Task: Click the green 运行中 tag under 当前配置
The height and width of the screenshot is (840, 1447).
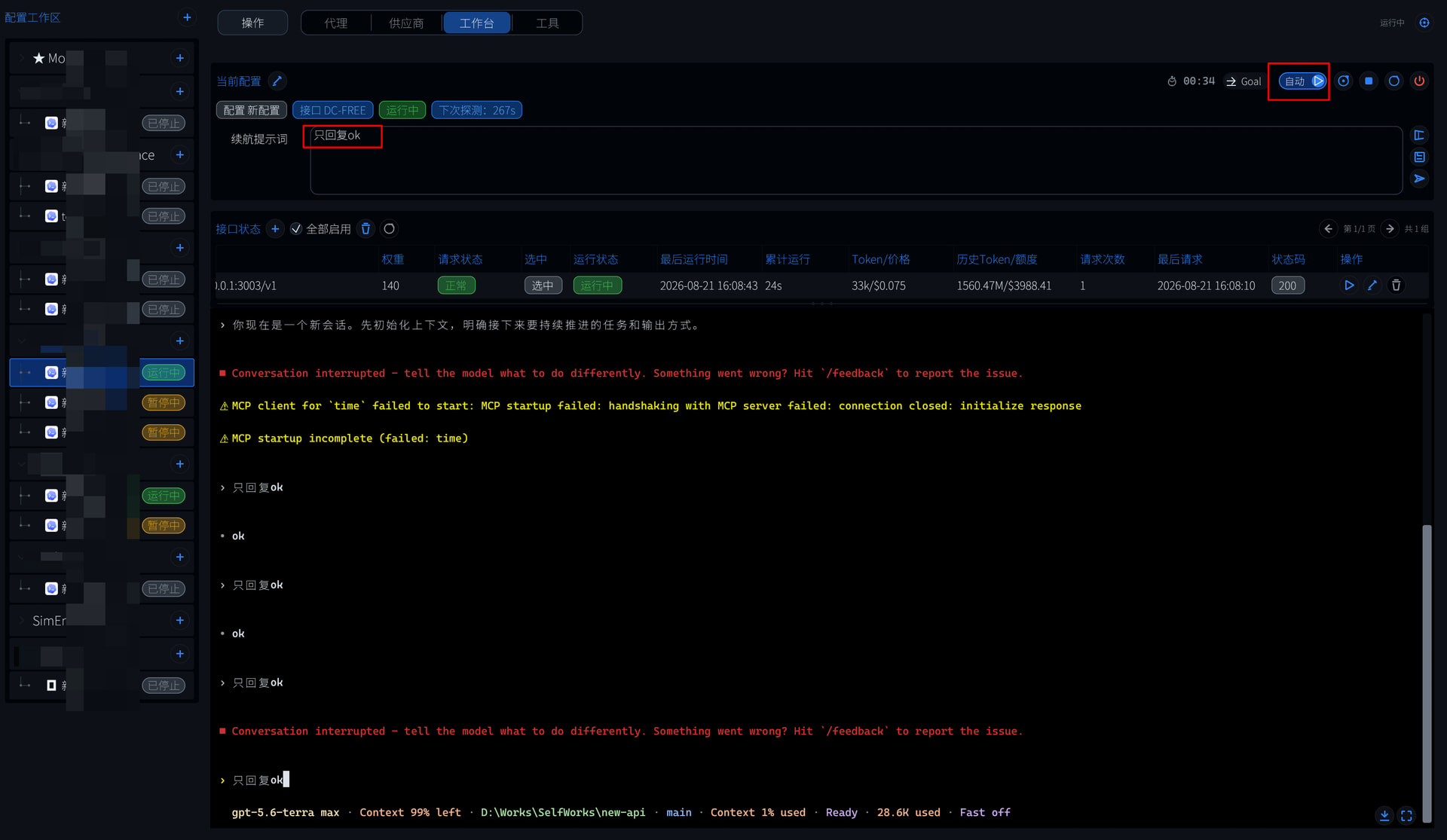Action: 402,110
